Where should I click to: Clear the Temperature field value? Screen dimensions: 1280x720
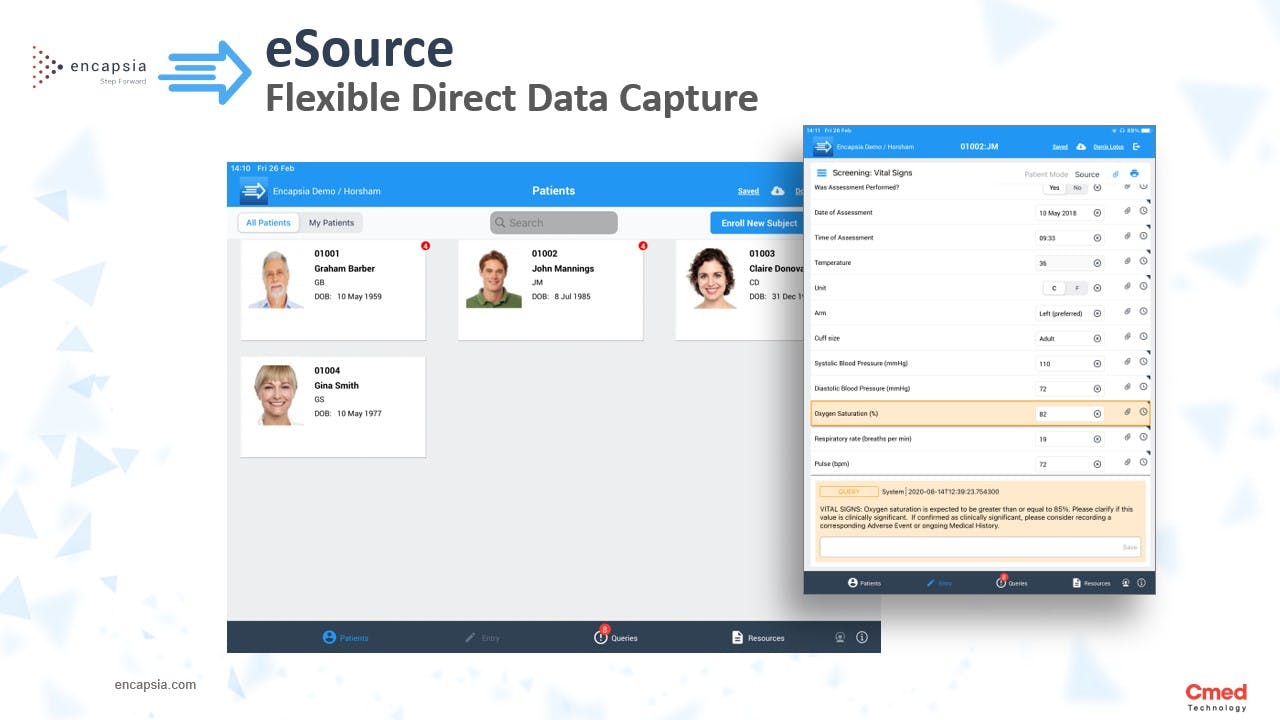click(x=1097, y=263)
